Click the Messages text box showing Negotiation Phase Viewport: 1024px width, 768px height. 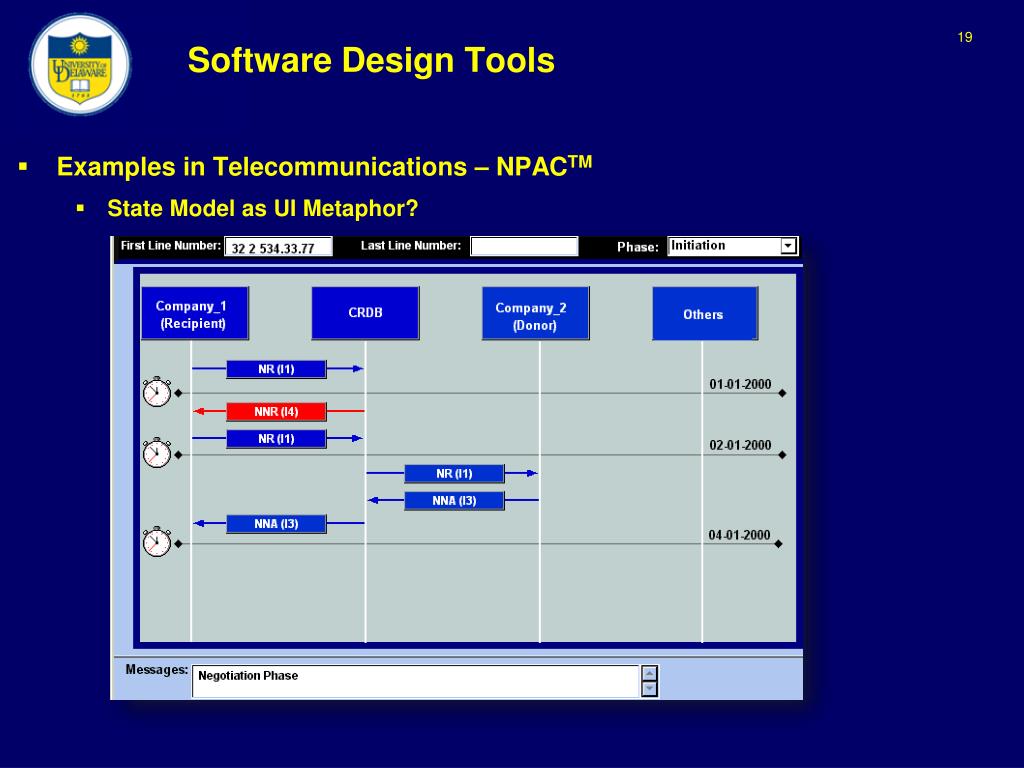[415, 681]
